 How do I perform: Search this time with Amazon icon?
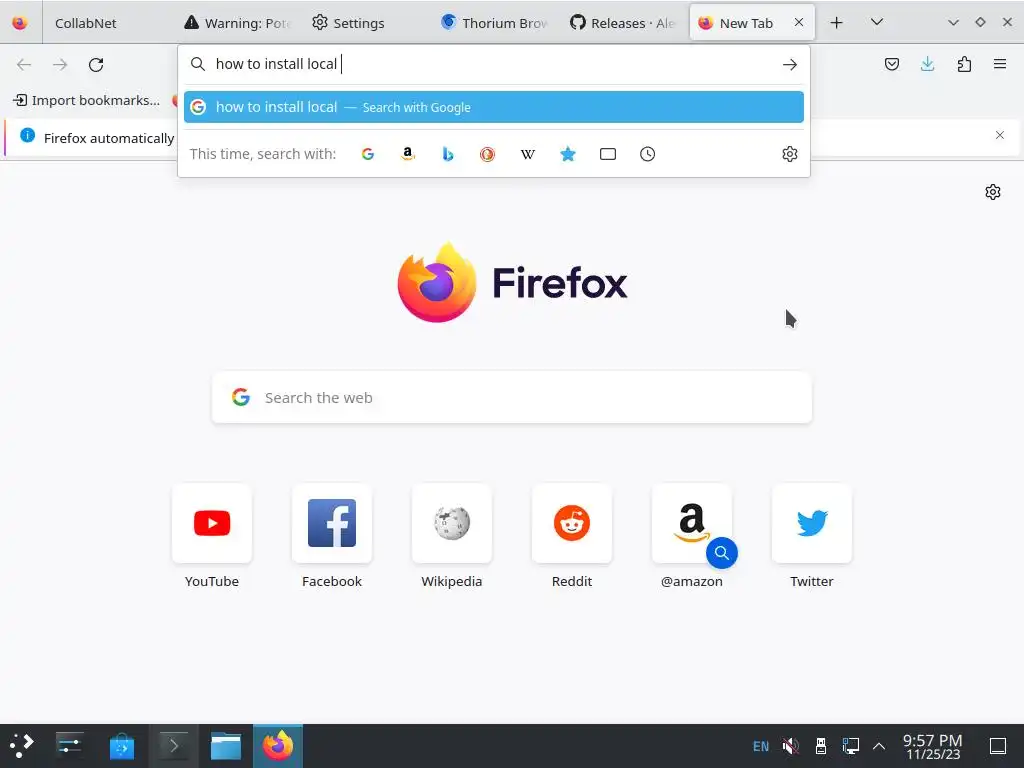click(408, 154)
